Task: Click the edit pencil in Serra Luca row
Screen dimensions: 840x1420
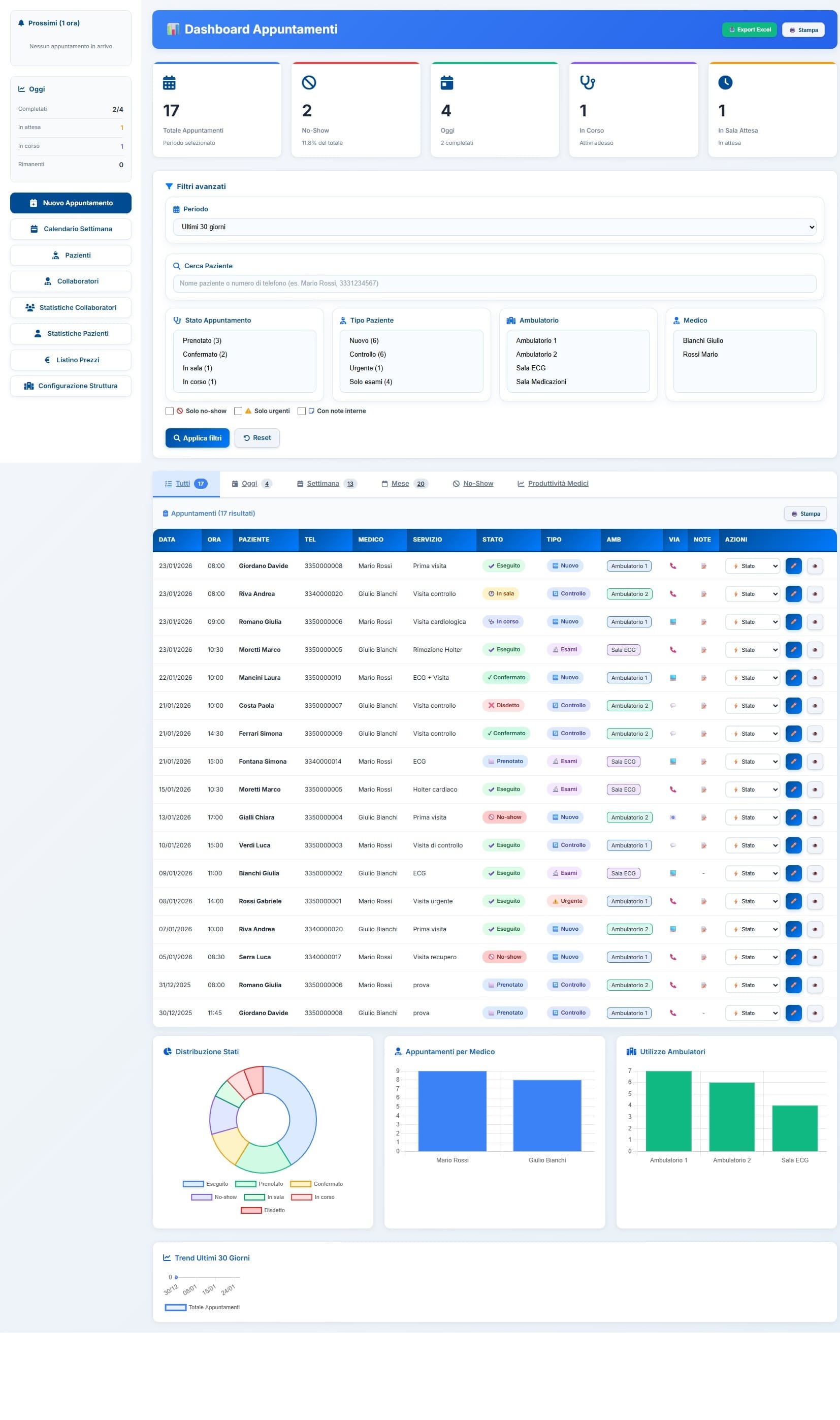Action: [x=793, y=957]
